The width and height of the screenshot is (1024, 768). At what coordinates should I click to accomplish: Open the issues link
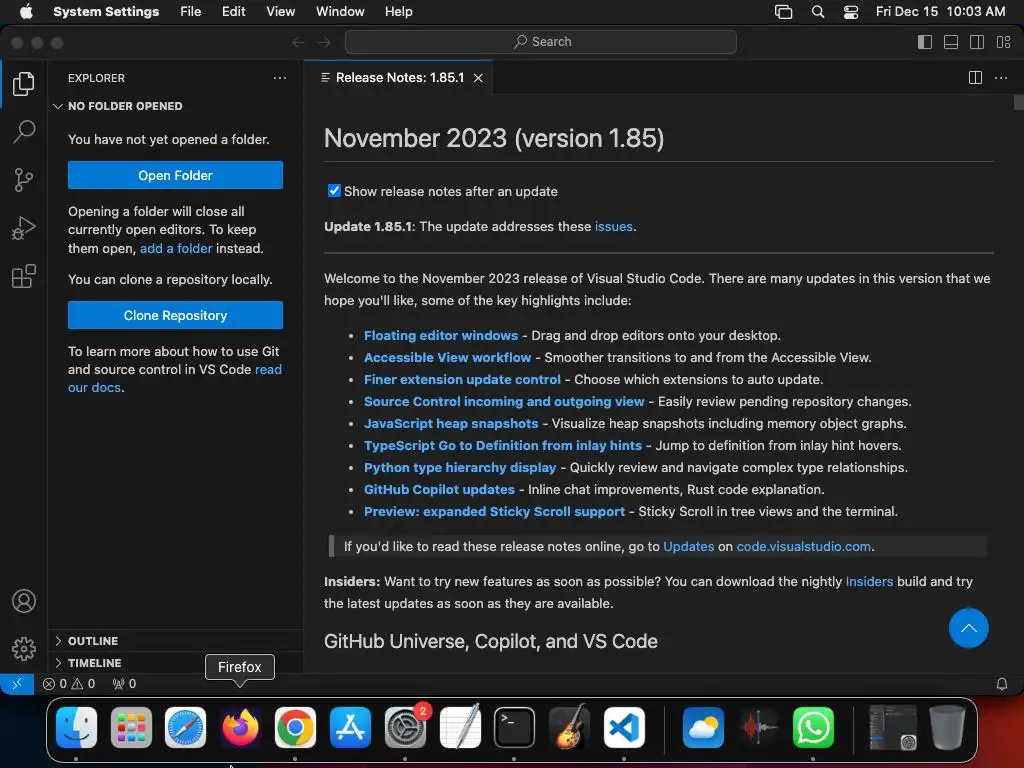pyautogui.click(x=613, y=227)
